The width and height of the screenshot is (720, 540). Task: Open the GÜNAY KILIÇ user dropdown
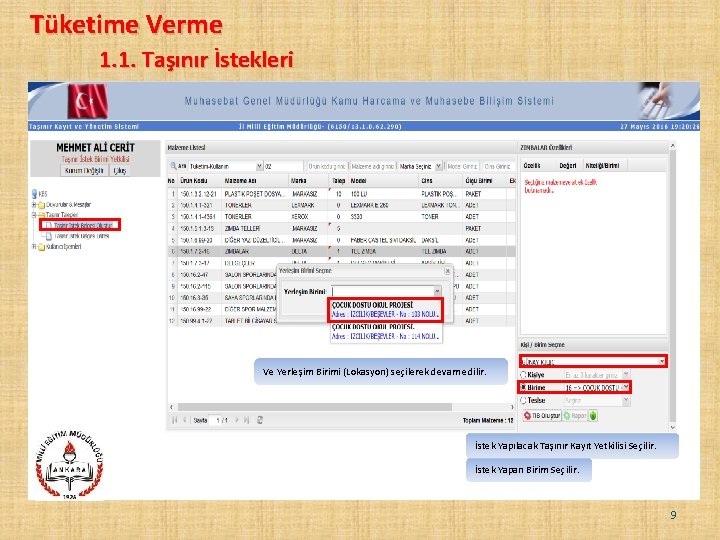coord(662,361)
